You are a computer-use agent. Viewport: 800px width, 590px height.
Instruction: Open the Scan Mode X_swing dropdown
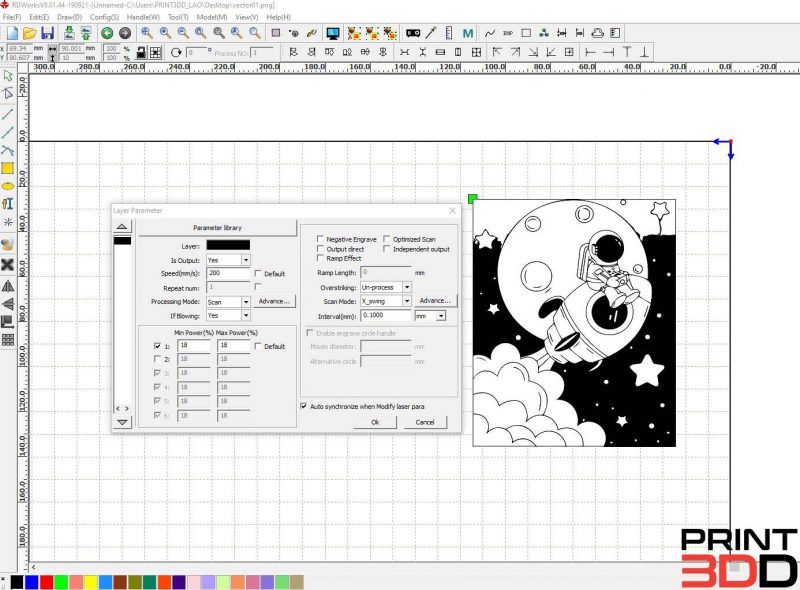point(407,301)
